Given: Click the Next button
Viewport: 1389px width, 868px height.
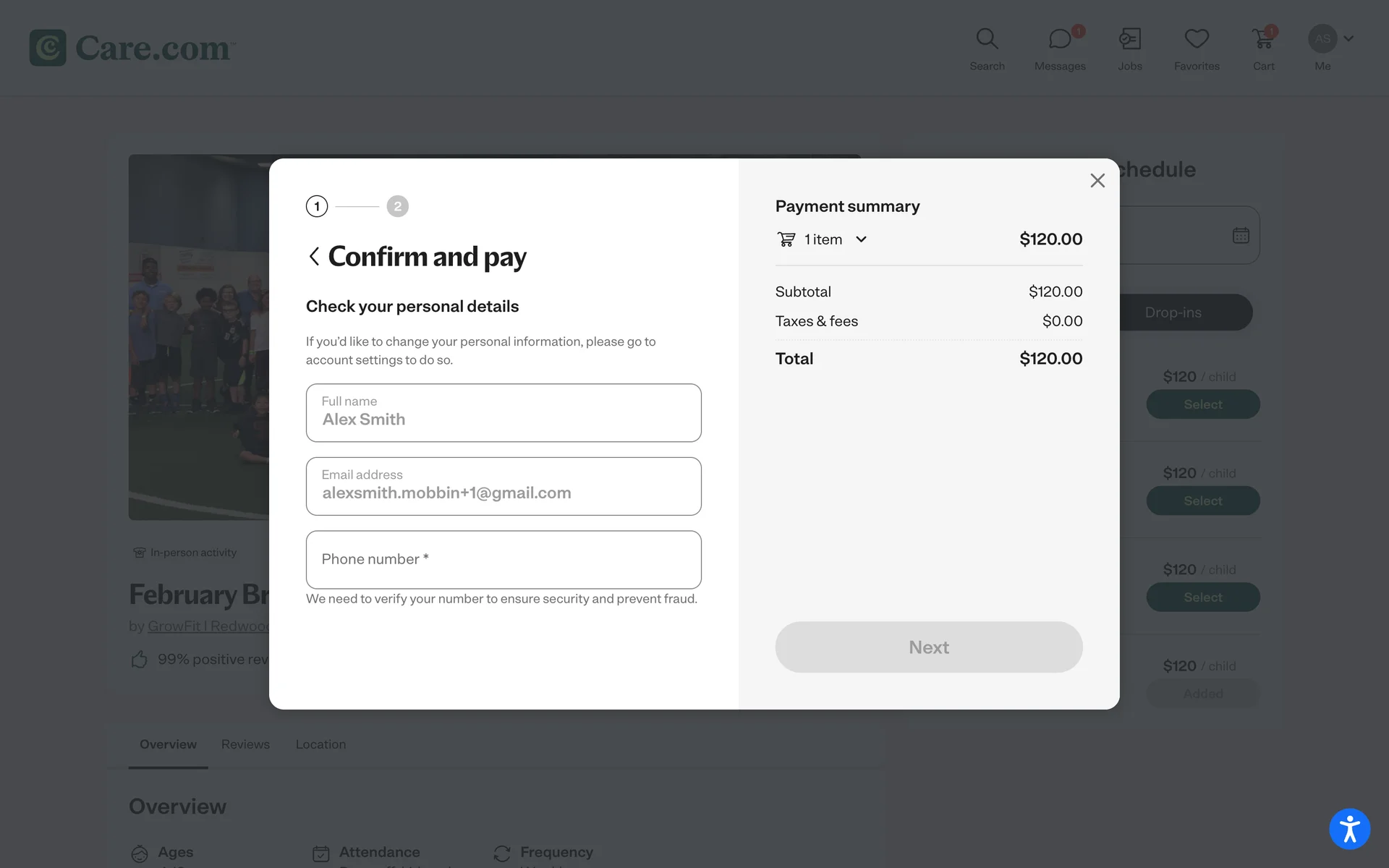Looking at the screenshot, I should coord(929,647).
